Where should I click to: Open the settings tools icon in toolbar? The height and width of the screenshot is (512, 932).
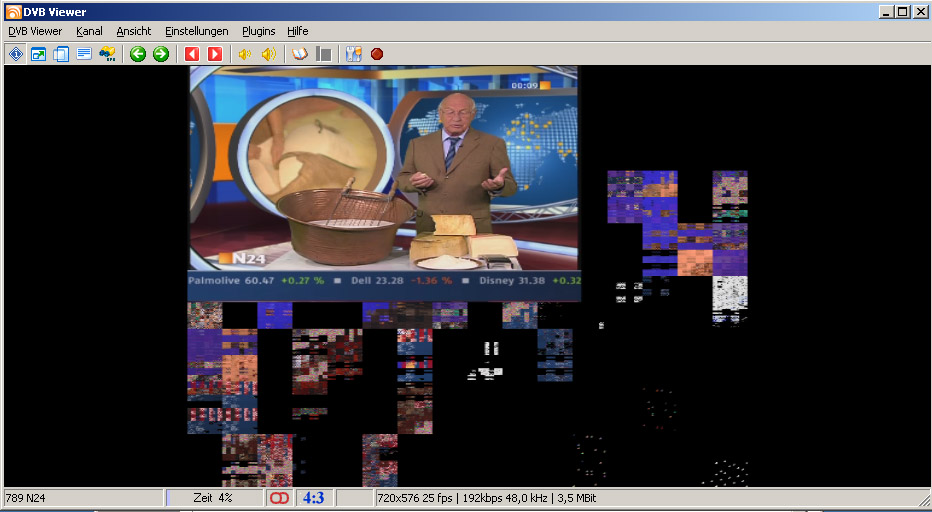pos(354,54)
